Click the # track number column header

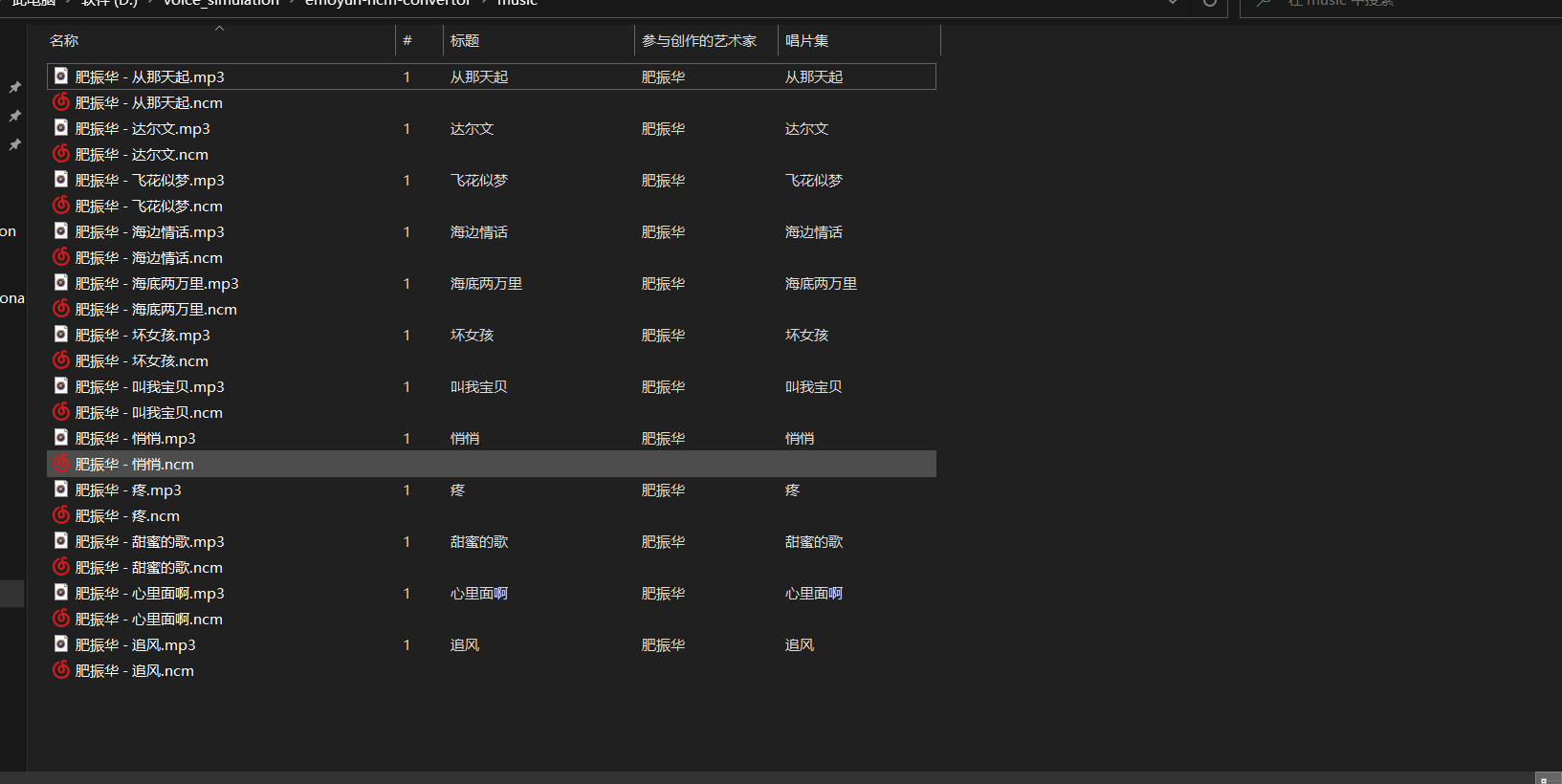(x=407, y=41)
